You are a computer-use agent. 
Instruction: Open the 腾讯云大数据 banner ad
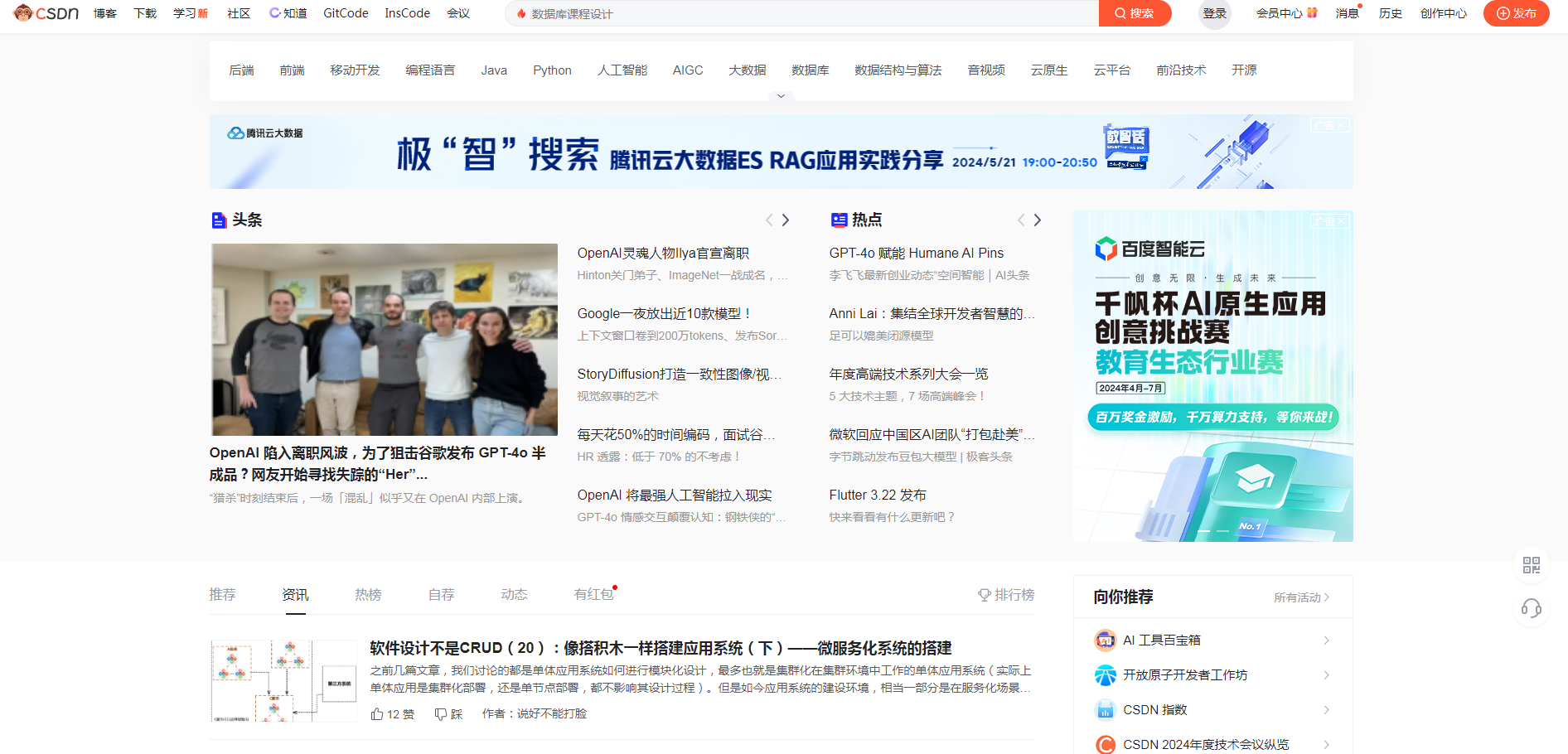point(781,152)
